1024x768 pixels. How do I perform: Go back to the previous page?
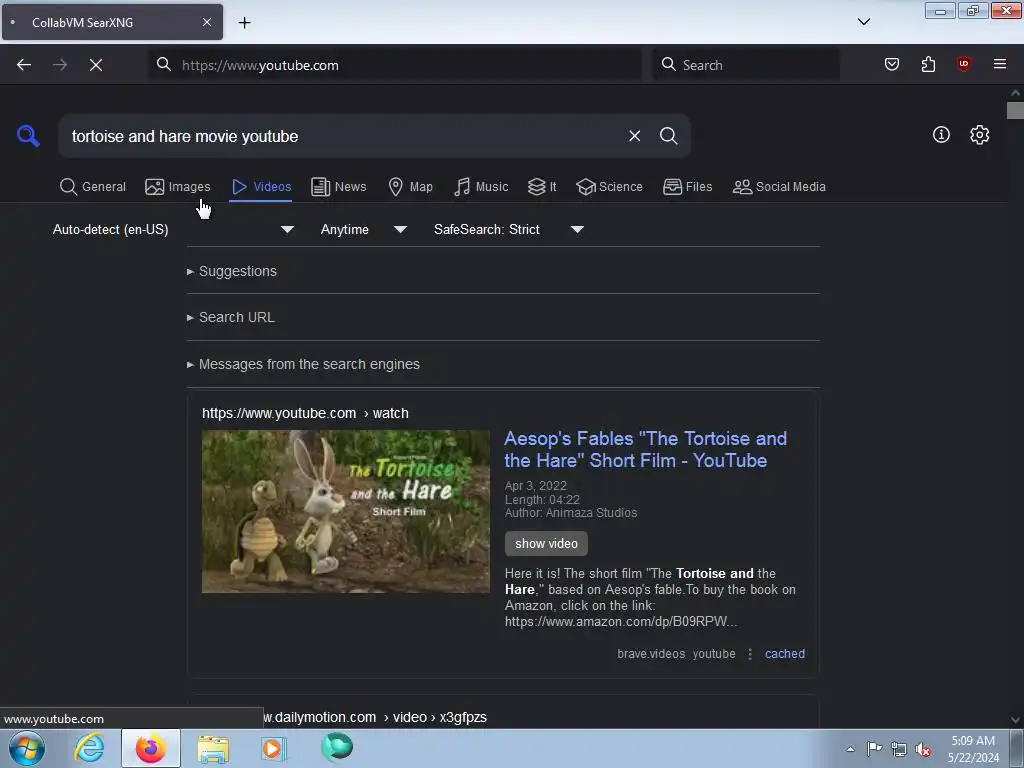pos(24,65)
